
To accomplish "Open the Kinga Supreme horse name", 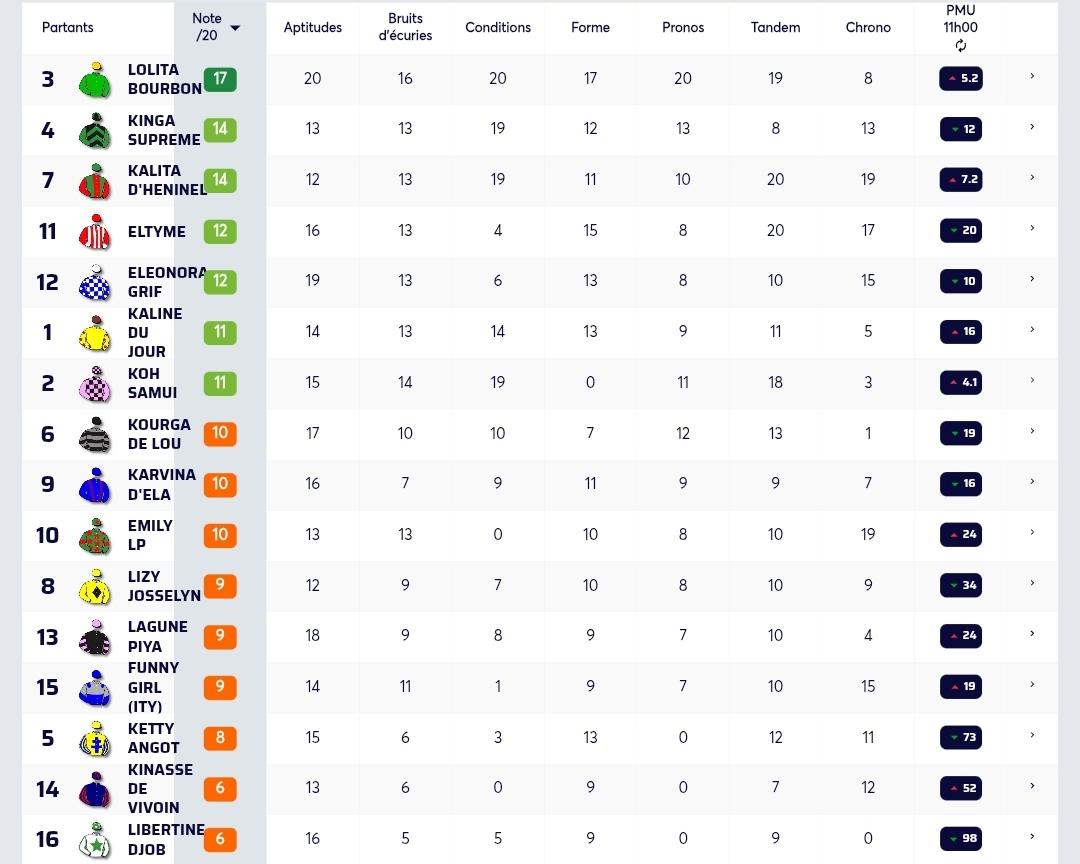I will click(x=164, y=130).
